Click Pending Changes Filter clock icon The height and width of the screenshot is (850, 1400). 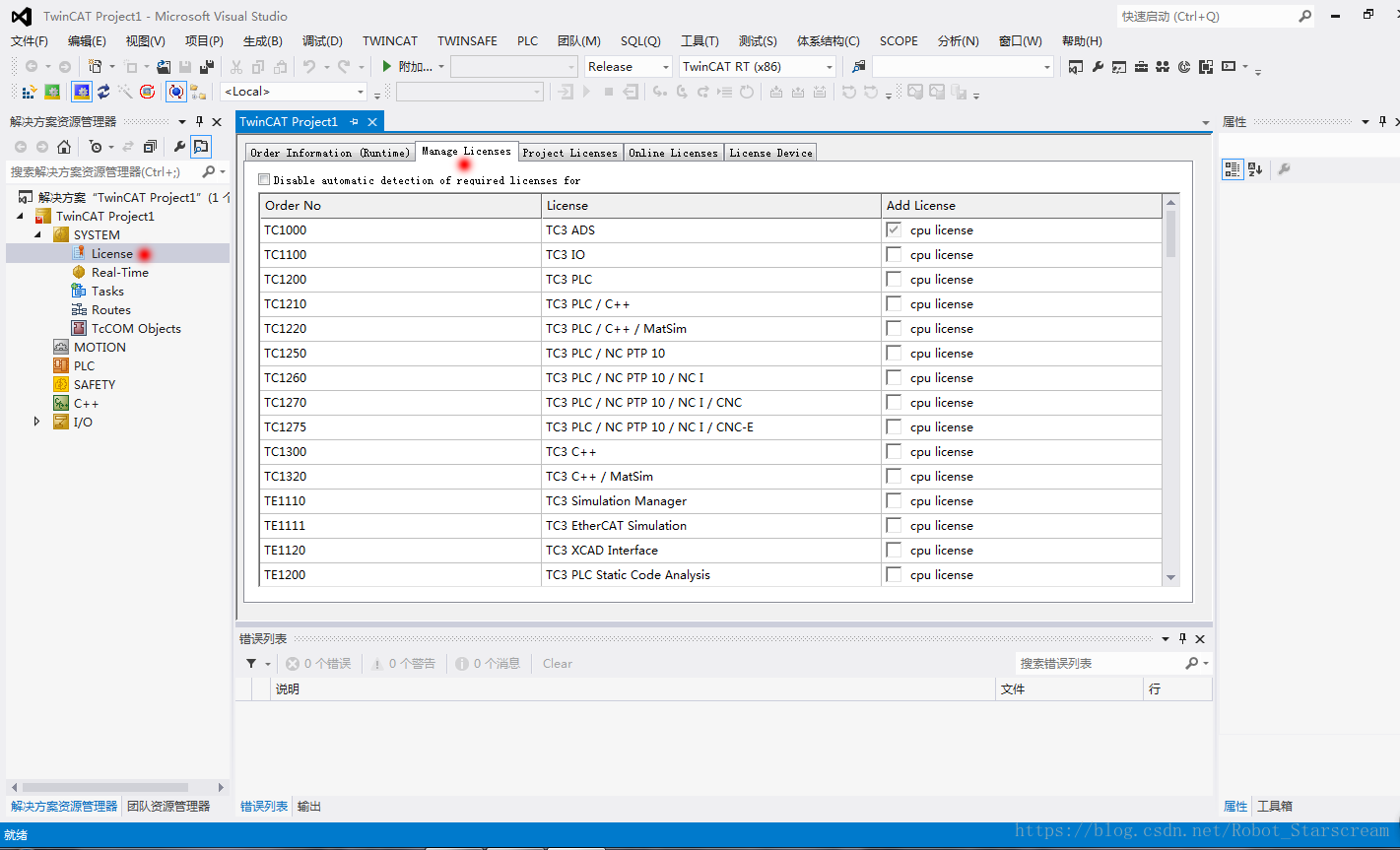coord(95,147)
